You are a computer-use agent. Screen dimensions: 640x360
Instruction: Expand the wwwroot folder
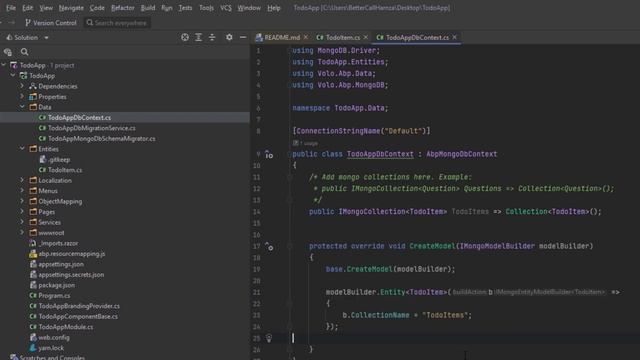[x=22, y=233]
